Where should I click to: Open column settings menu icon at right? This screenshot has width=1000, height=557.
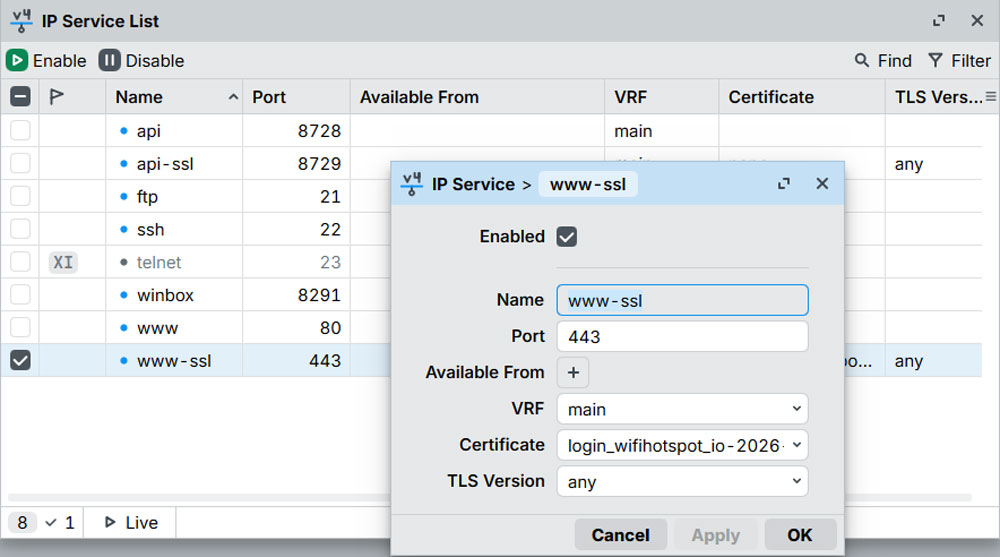tap(990, 97)
